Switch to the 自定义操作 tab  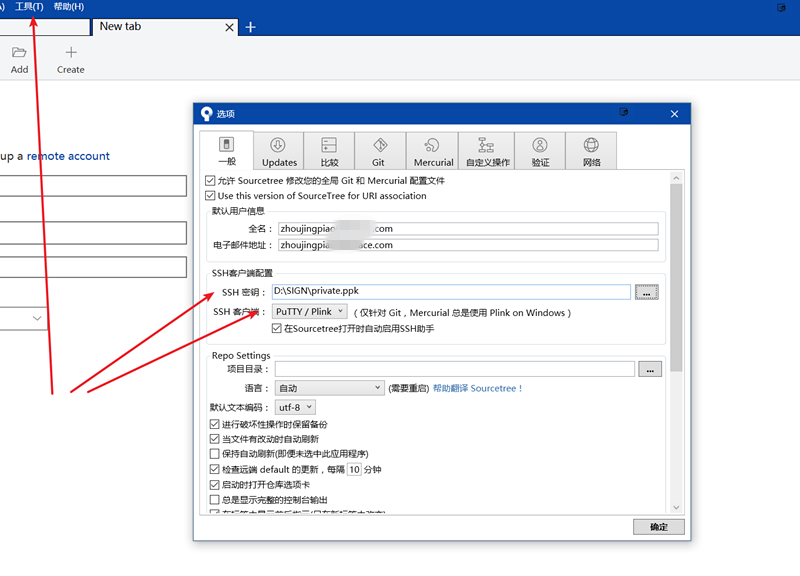(x=487, y=151)
